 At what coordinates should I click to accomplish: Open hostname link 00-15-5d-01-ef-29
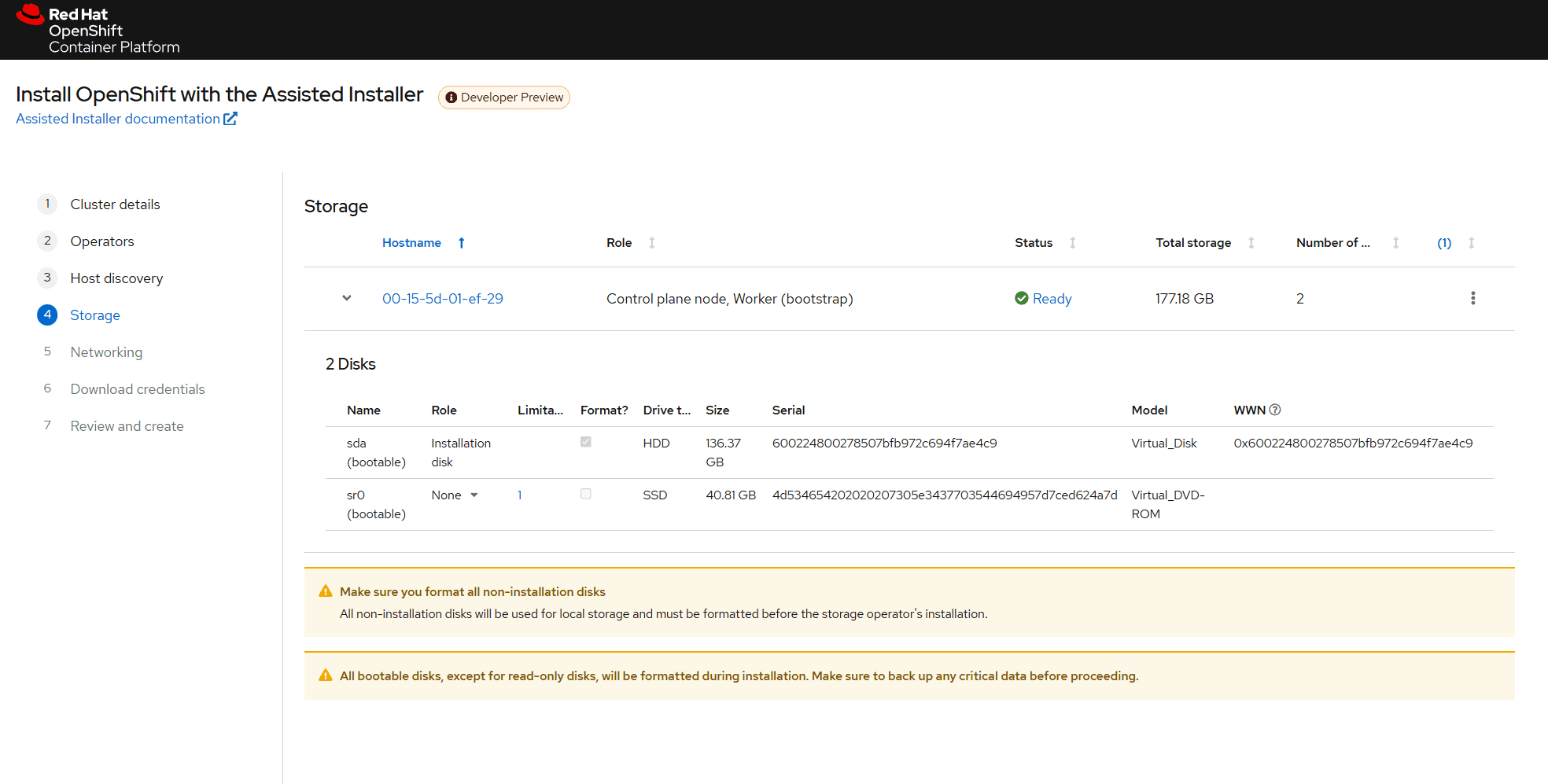(442, 299)
